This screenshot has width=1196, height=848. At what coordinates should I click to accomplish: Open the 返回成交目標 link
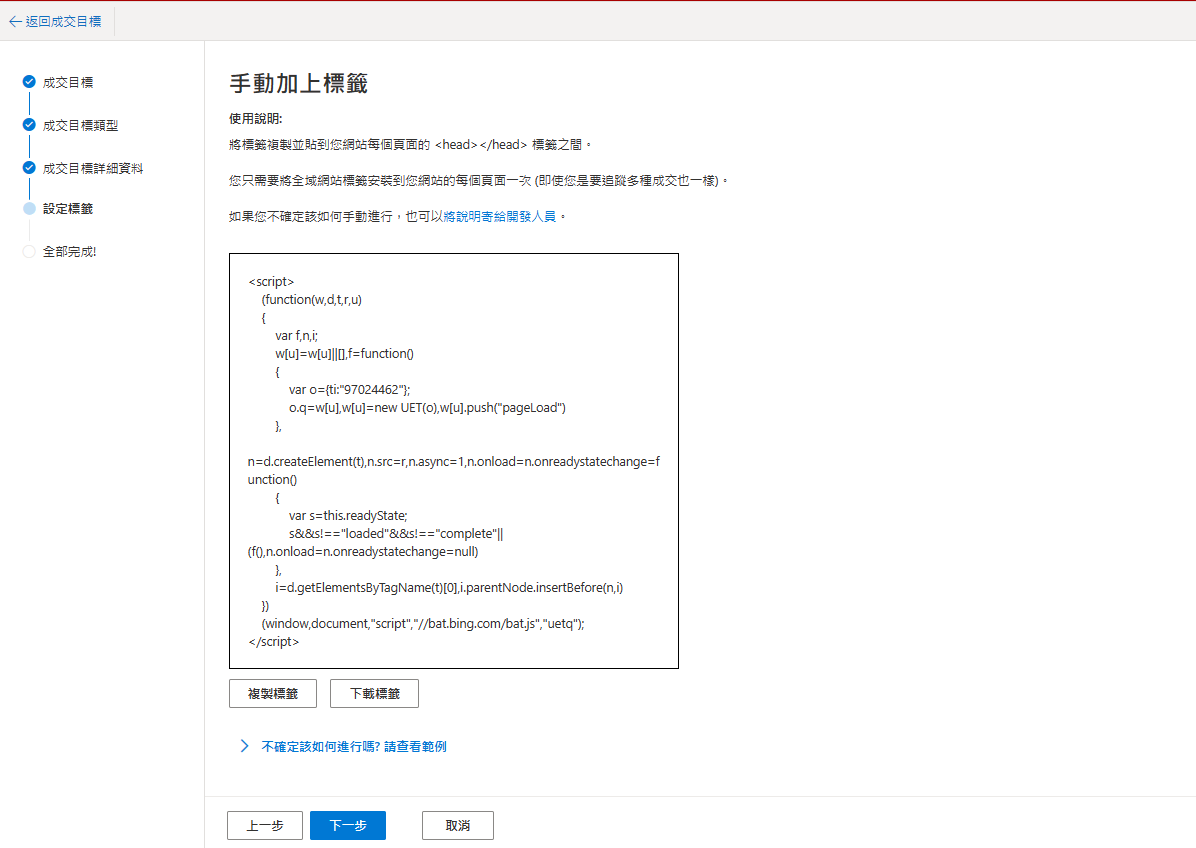coord(63,21)
